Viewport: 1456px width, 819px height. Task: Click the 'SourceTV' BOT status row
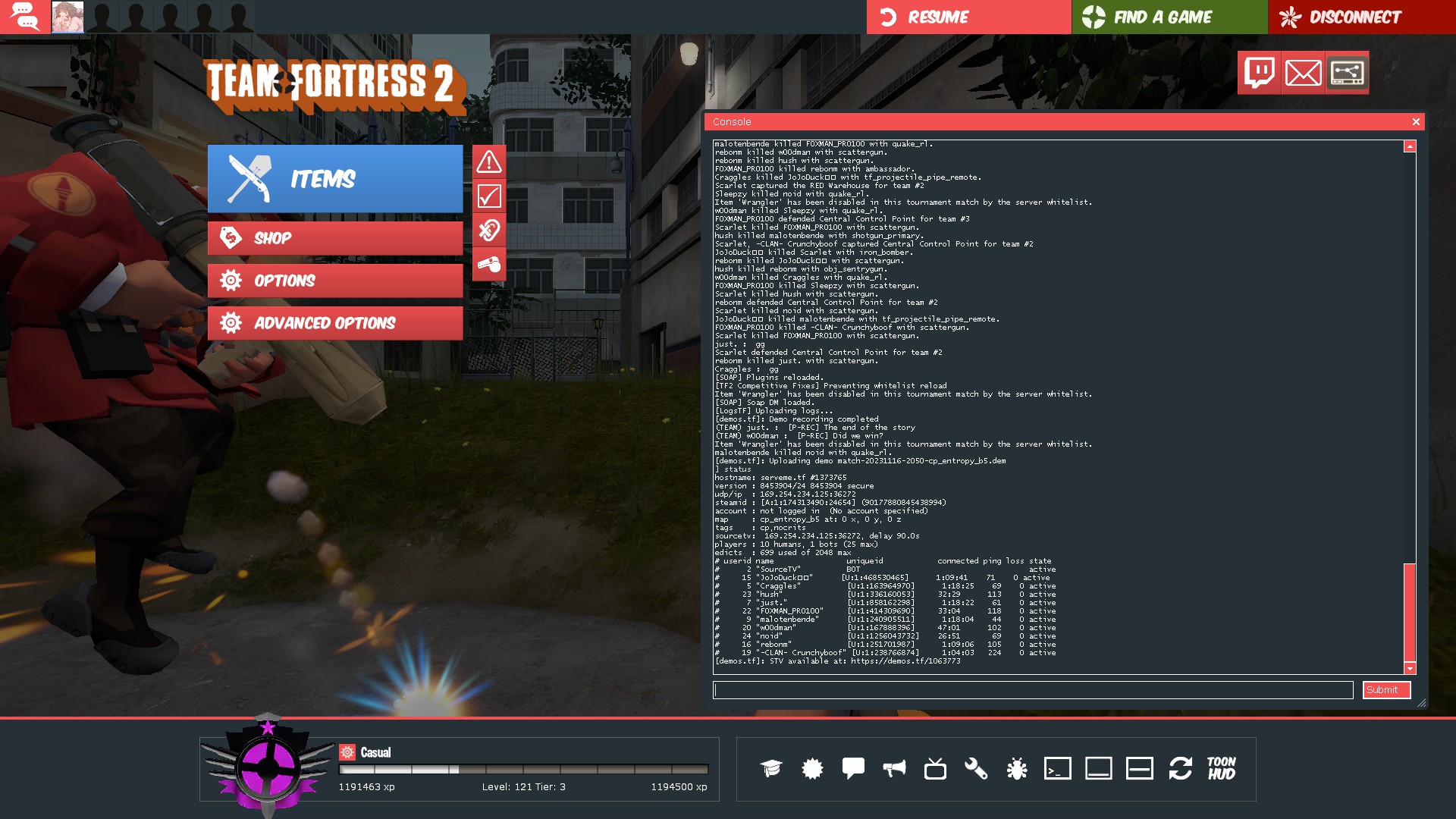coord(885,570)
